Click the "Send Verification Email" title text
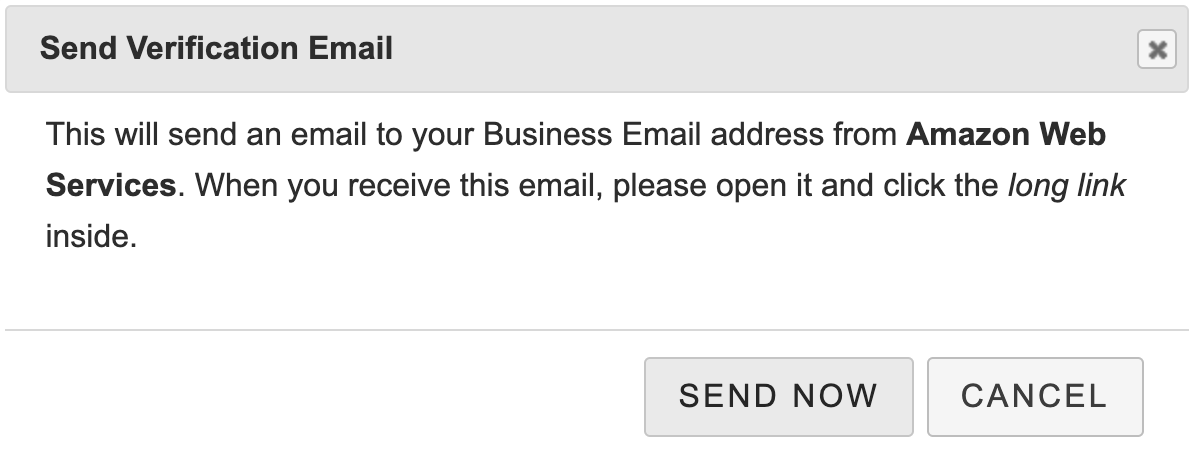Image resolution: width=1192 pixels, height=472 pixels. [x=216, y=48]
